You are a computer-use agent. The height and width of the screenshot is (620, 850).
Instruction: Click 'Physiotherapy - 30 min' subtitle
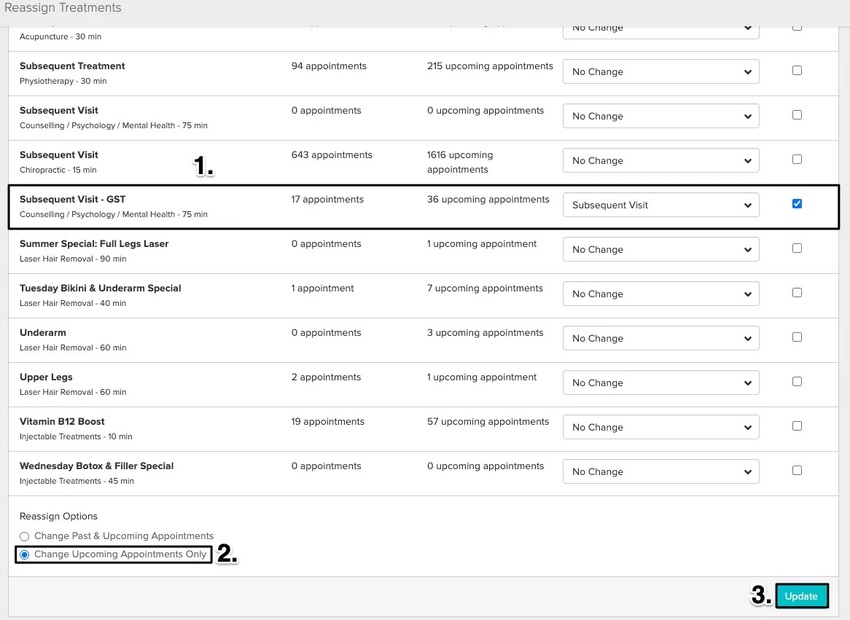[63, 81]
